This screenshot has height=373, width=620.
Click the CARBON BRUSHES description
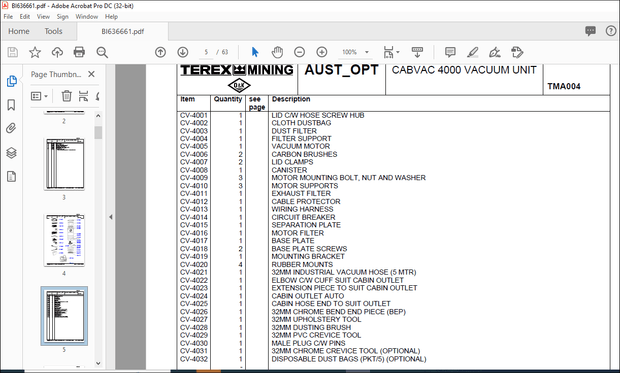pos(304,154)
